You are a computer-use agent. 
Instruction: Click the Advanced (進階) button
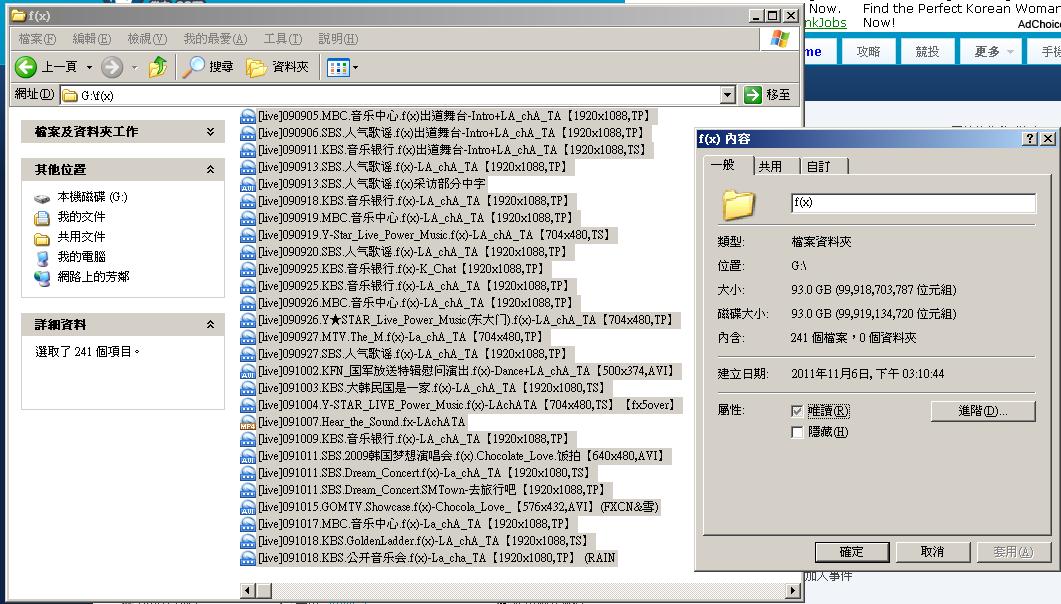pos(983,411)
